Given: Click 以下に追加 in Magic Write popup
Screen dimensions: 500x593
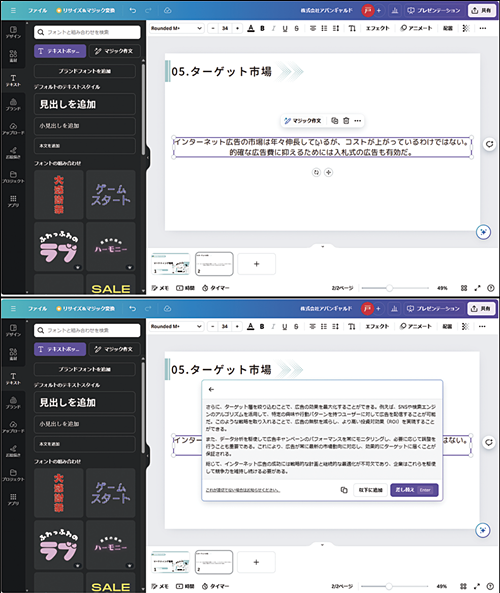Looking at the screenshot, I should coord(370,490).
